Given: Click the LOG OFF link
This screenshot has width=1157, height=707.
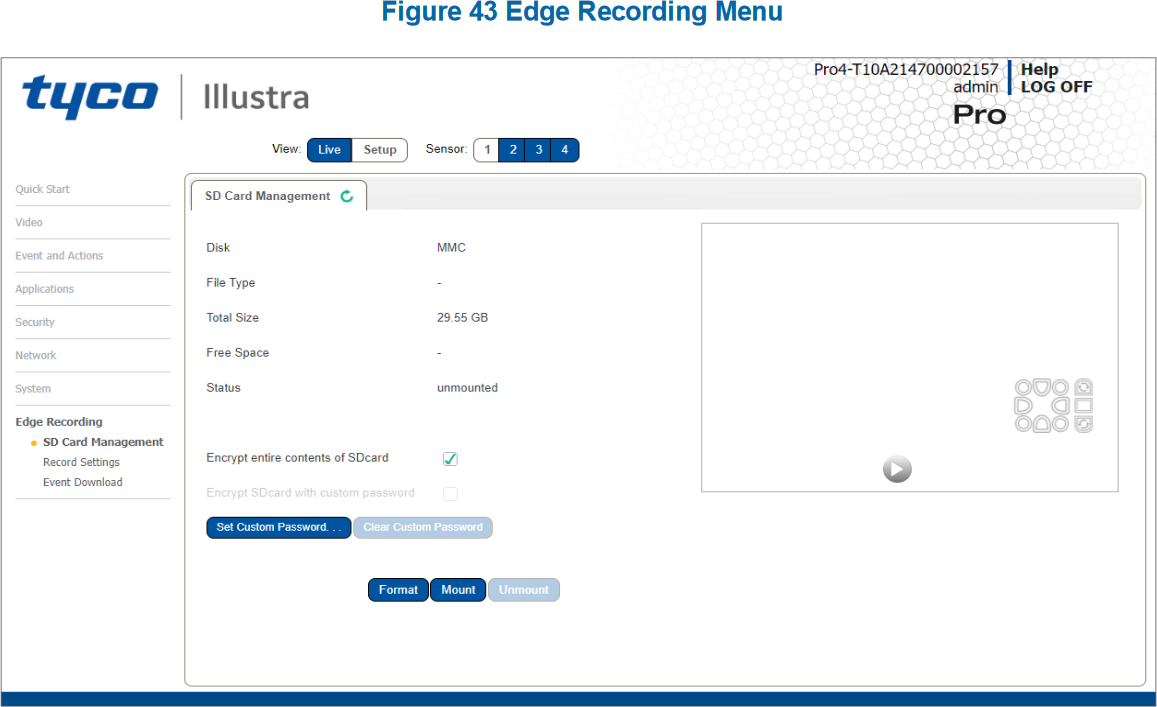Looking at the screenshot, I should 1057,86.
